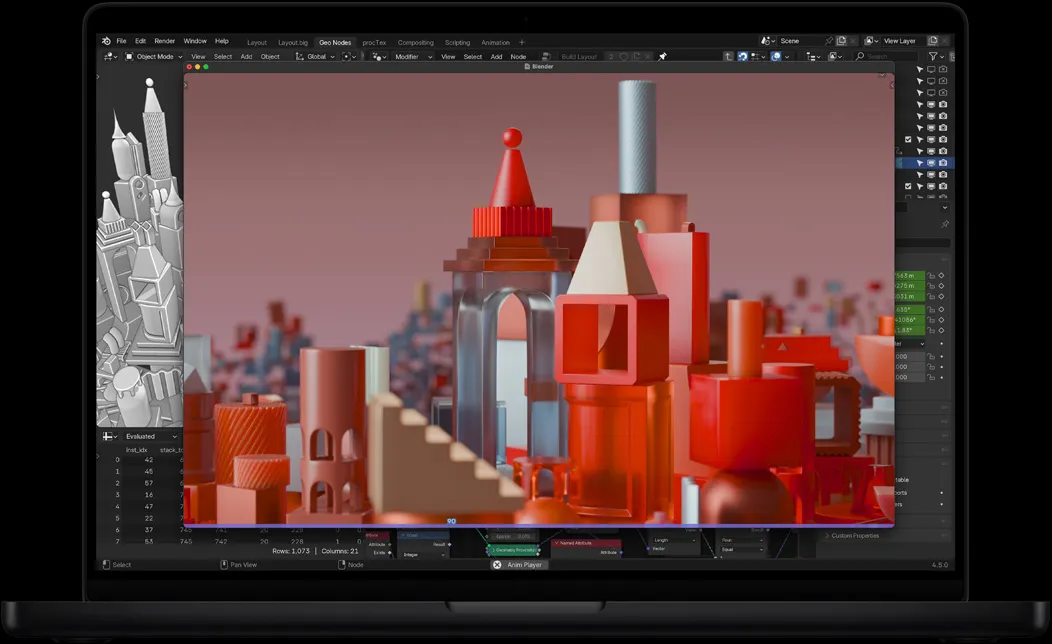Toggle camera render visibility on the highlighted object
The image size is (1052, 644).
point(942,161)
